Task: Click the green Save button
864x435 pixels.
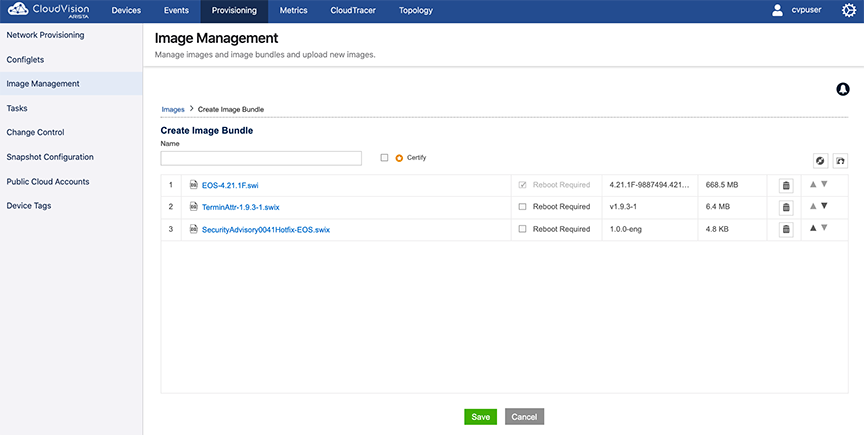Action: coord(480,417)
